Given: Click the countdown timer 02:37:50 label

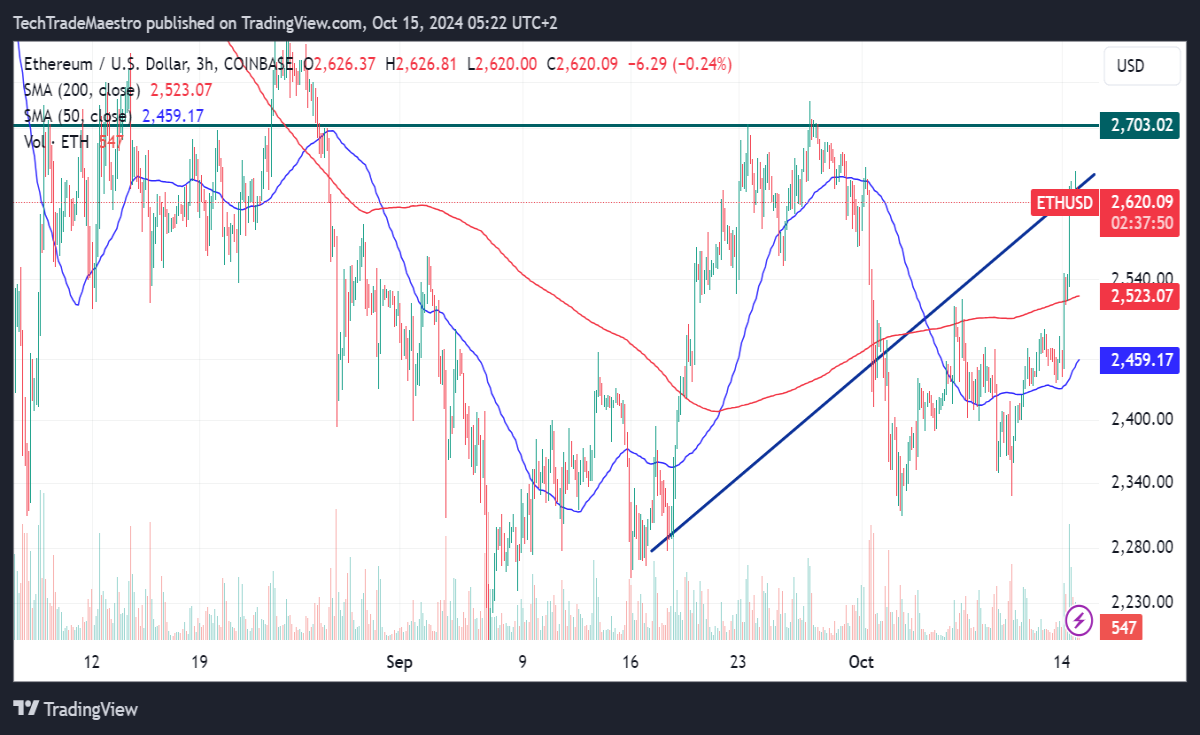Looking at the screenshot, I should click(x=1141, y=223).
